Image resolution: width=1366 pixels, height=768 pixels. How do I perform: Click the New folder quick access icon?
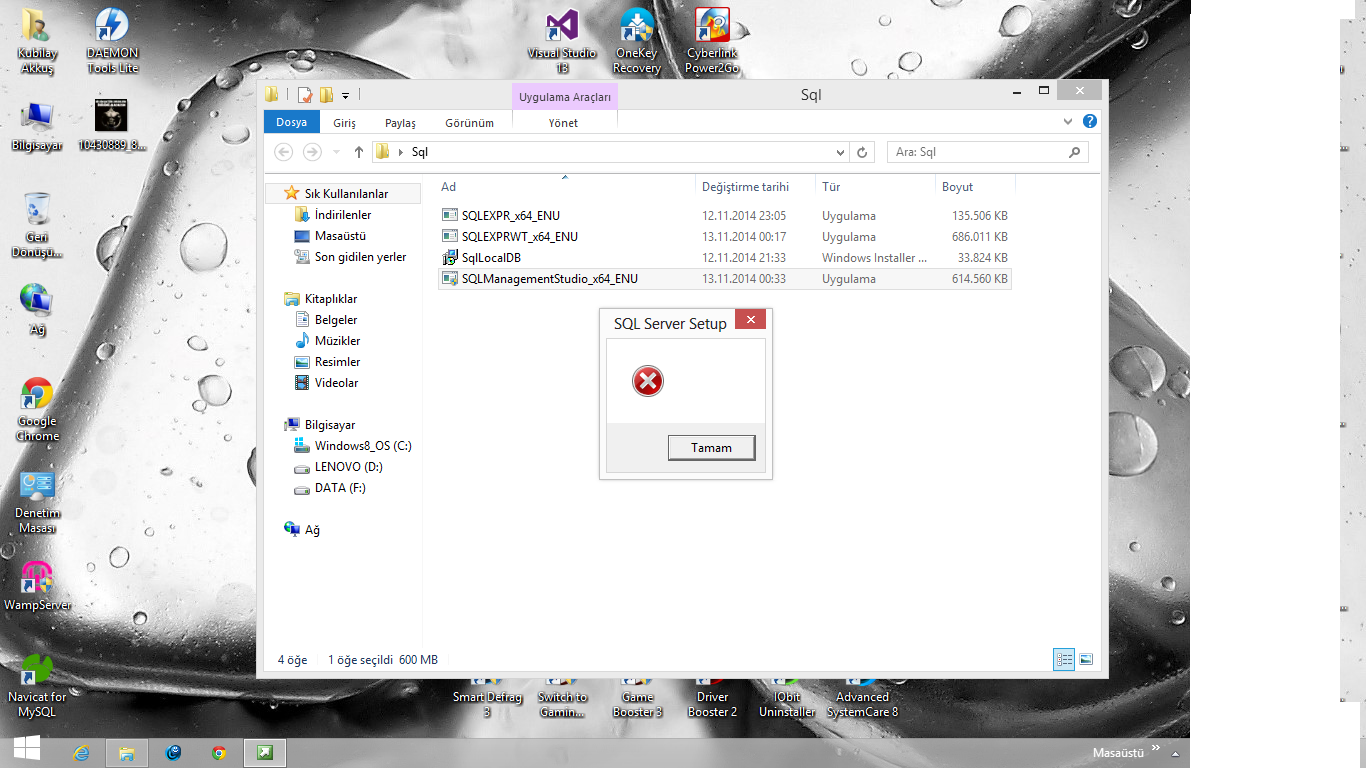pos(326,95)
